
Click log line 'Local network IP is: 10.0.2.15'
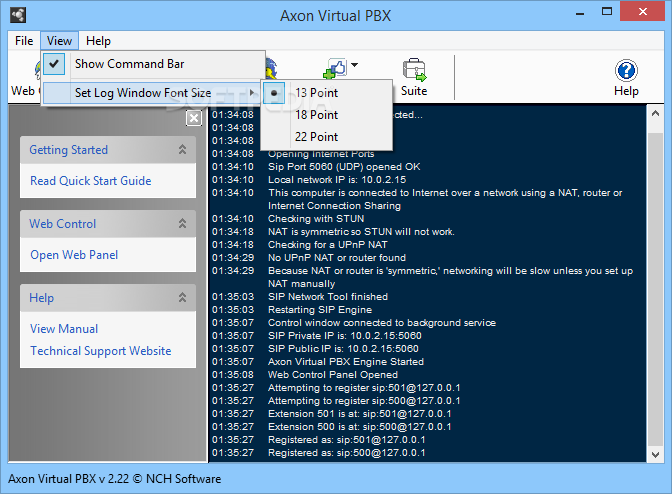click(337, 180)
